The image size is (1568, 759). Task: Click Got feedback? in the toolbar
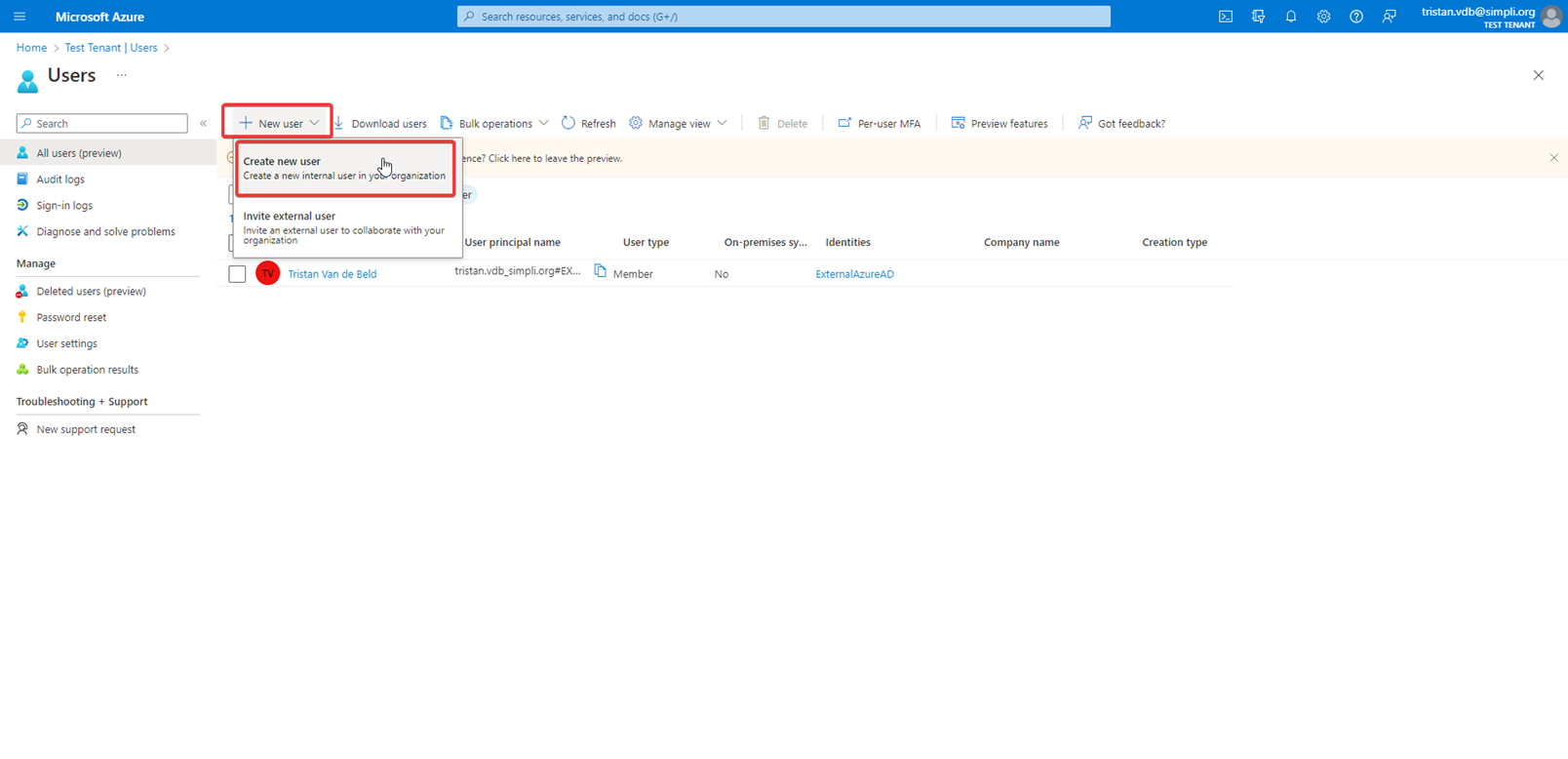coord(1122,123)
